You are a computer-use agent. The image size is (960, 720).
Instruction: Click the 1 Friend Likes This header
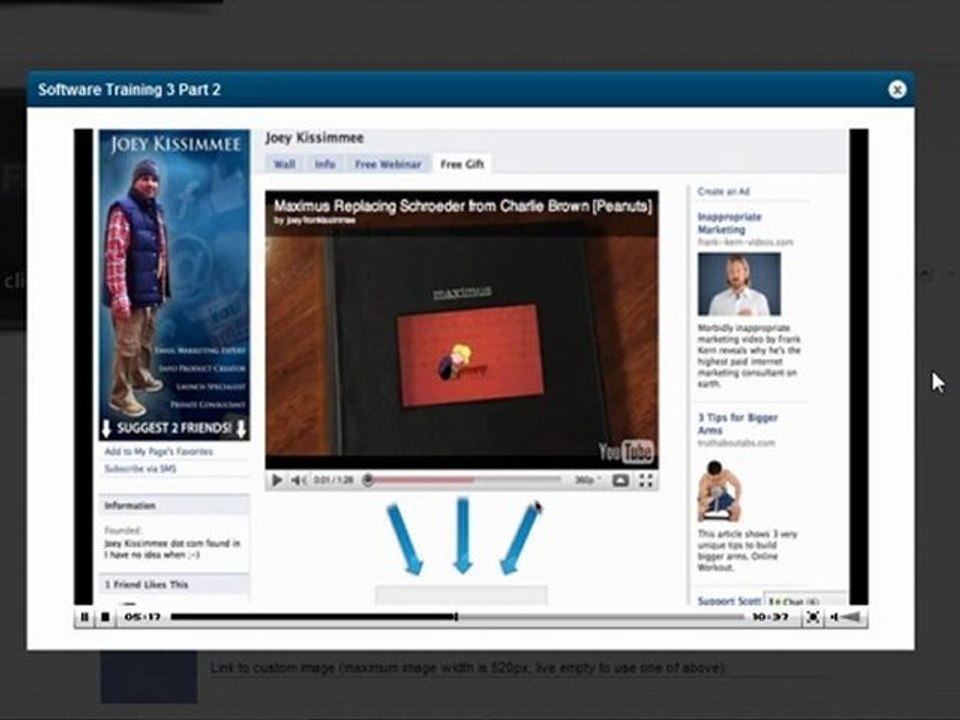point(174,585)
